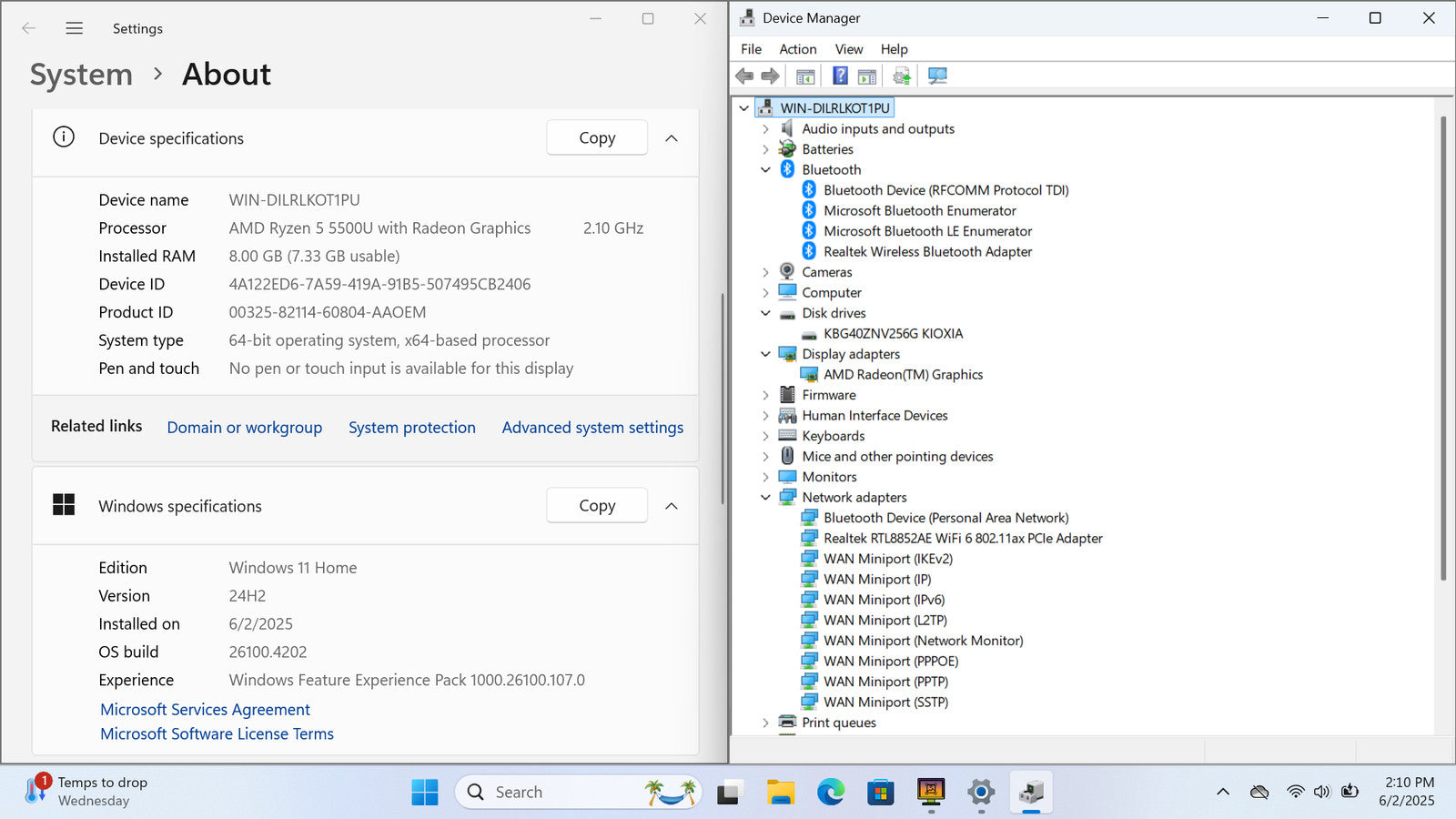Click the Update driver toolbar icon with green arrow
This screenshot has width=1456, height=819.
pos(902,76)
